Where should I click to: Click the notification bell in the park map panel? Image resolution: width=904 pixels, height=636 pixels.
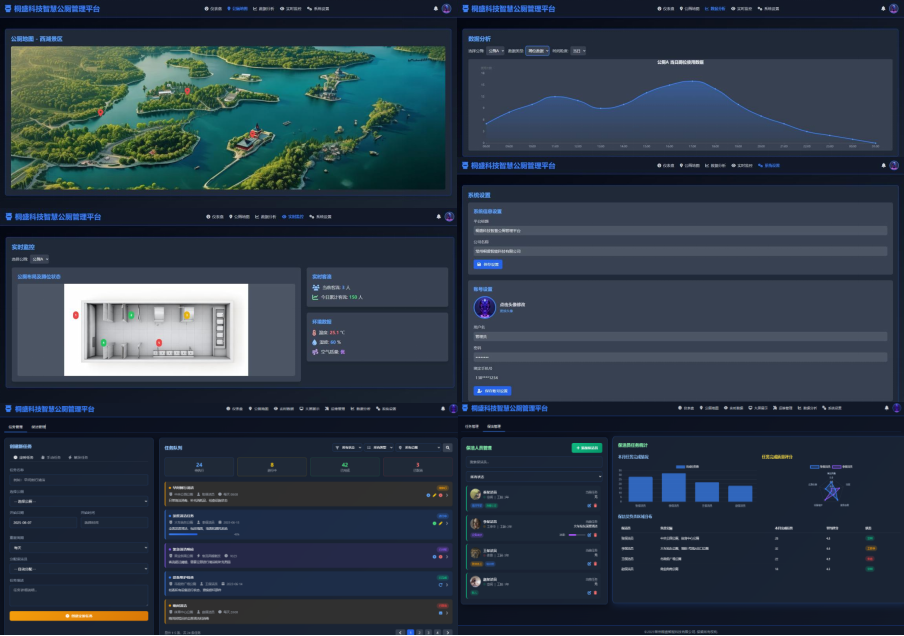436,9
